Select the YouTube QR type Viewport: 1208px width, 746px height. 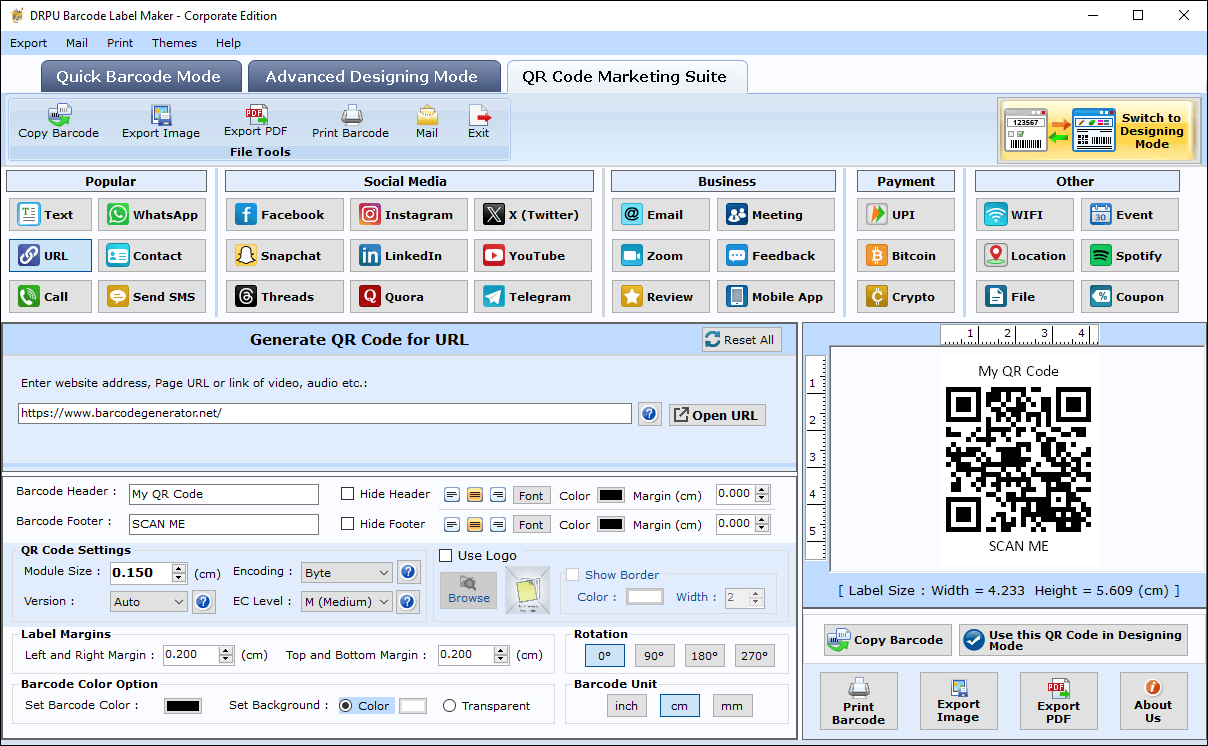[x=533, y=256]
